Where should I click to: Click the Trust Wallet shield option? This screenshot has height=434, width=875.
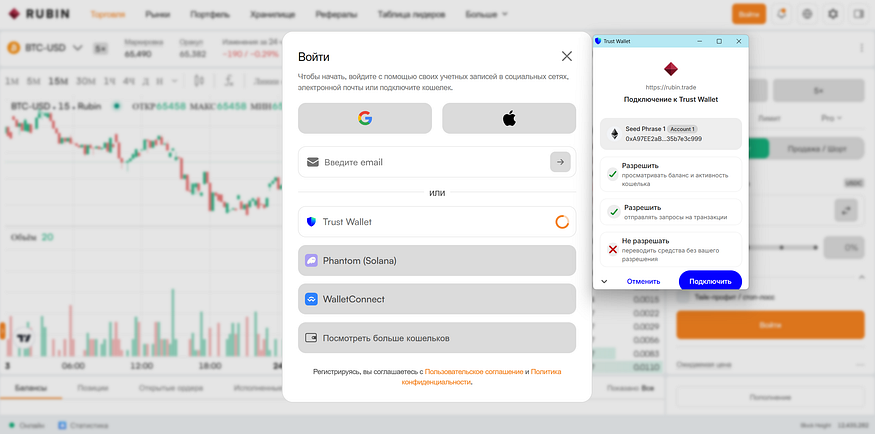(437, 221)
